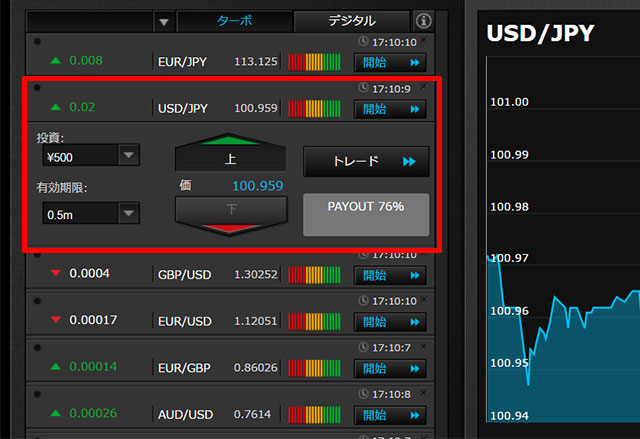Click the clock icon on the EUR/USD row
This screenshot has height=439, width=640.
pos(363,300)
